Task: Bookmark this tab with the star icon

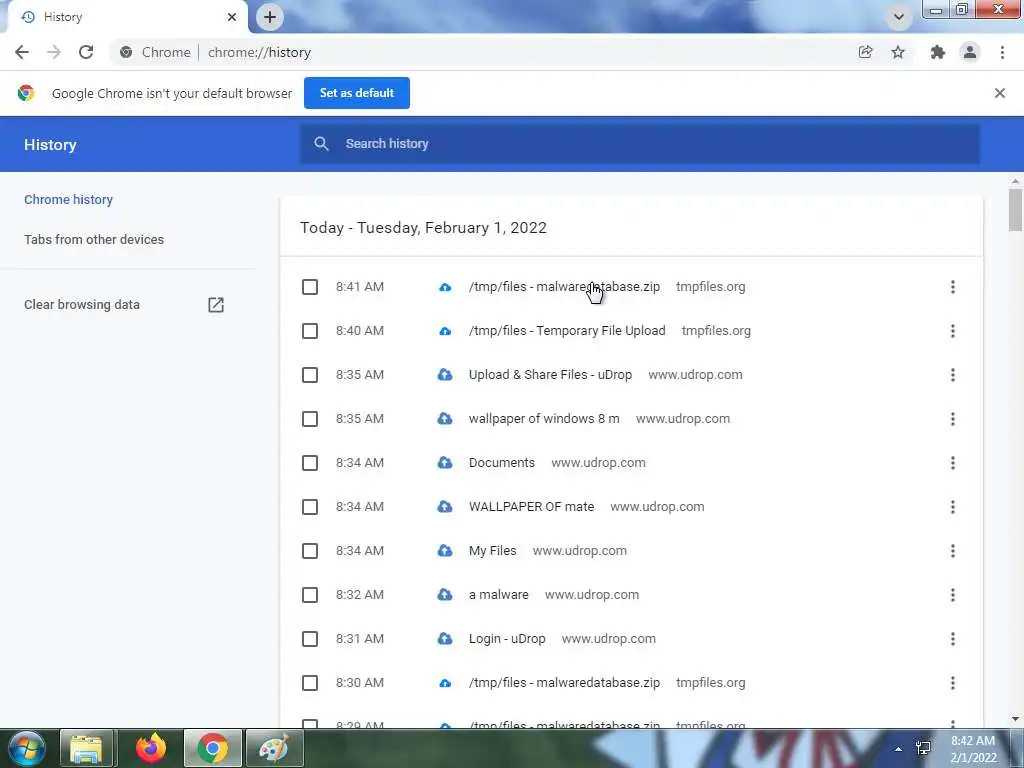Action: tap(898, 52)
